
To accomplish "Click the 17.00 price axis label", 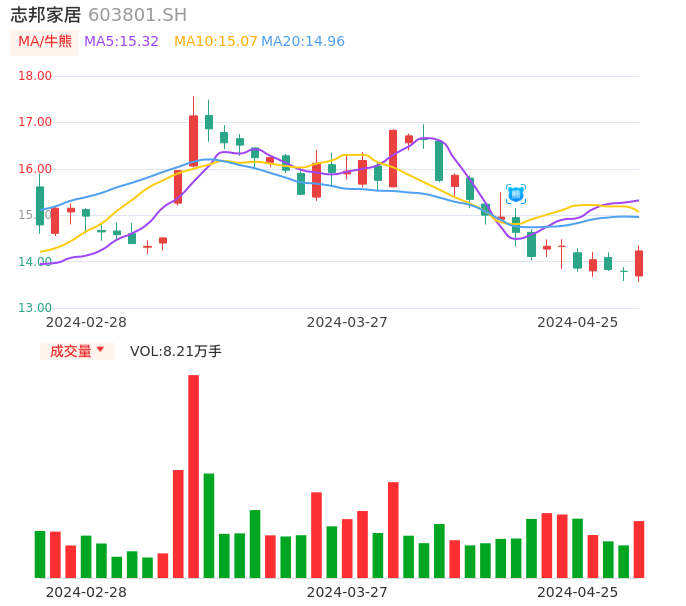I will pos(35,122).
